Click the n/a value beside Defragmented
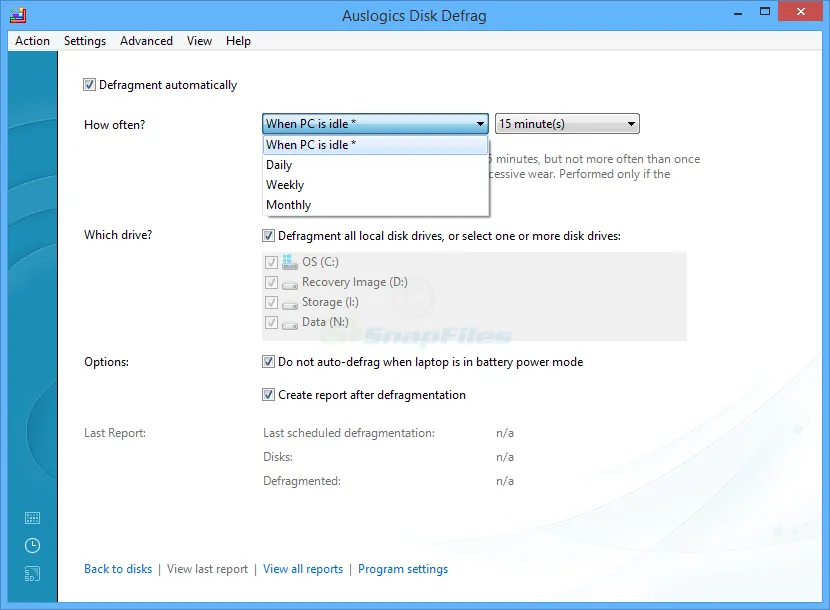The width and height of the screenshot is (830, 610). [505, 481]
